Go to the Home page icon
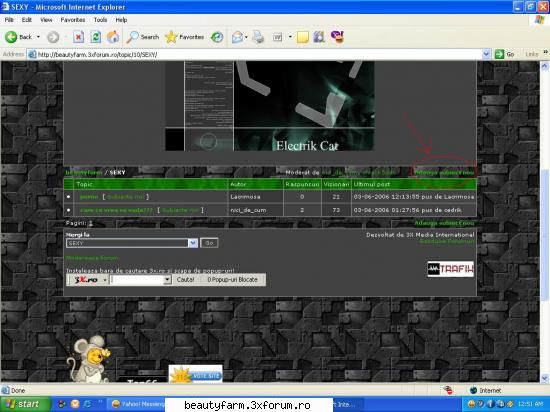The height and width of the screenshot is (412, 550). point(113,37)
